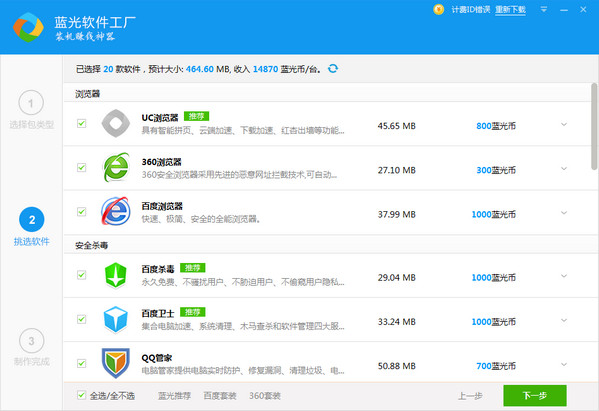Click the QQ管家 title text
599x411 pixels.
157,358
